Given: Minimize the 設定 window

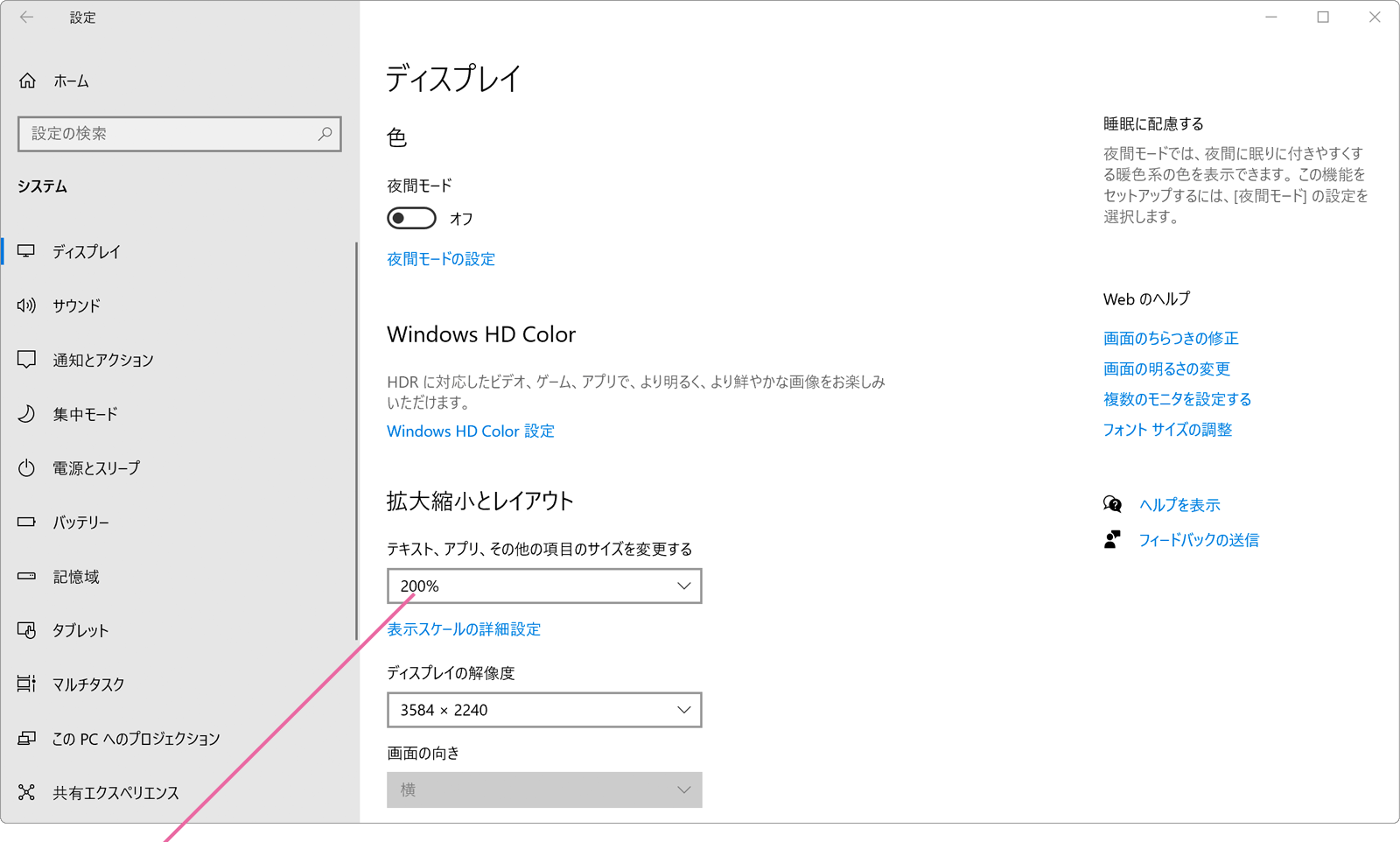Looking at the screenshot, I should [x=1271, y=17].
